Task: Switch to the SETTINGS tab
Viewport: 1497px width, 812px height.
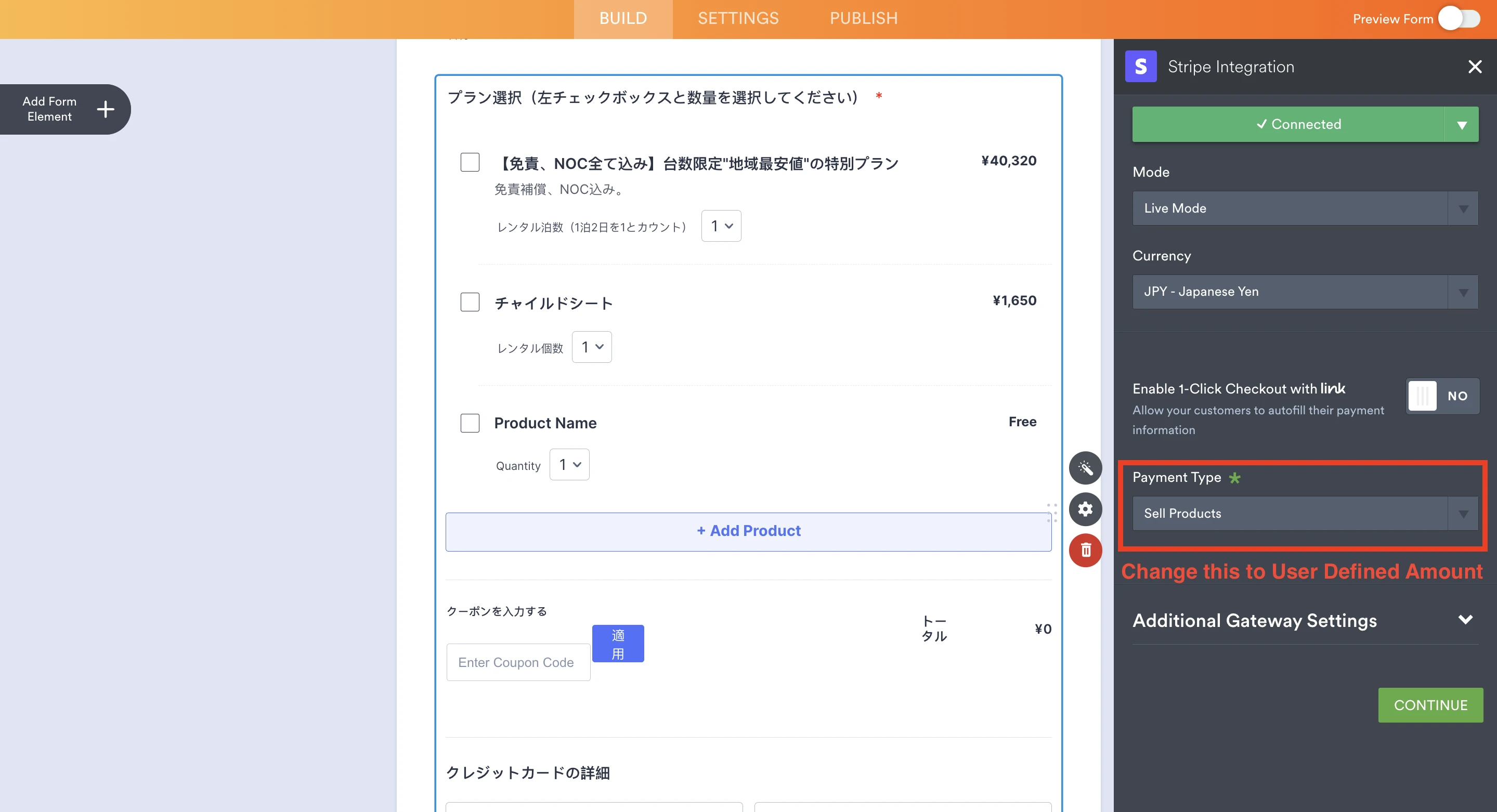Action: point(738,19)
